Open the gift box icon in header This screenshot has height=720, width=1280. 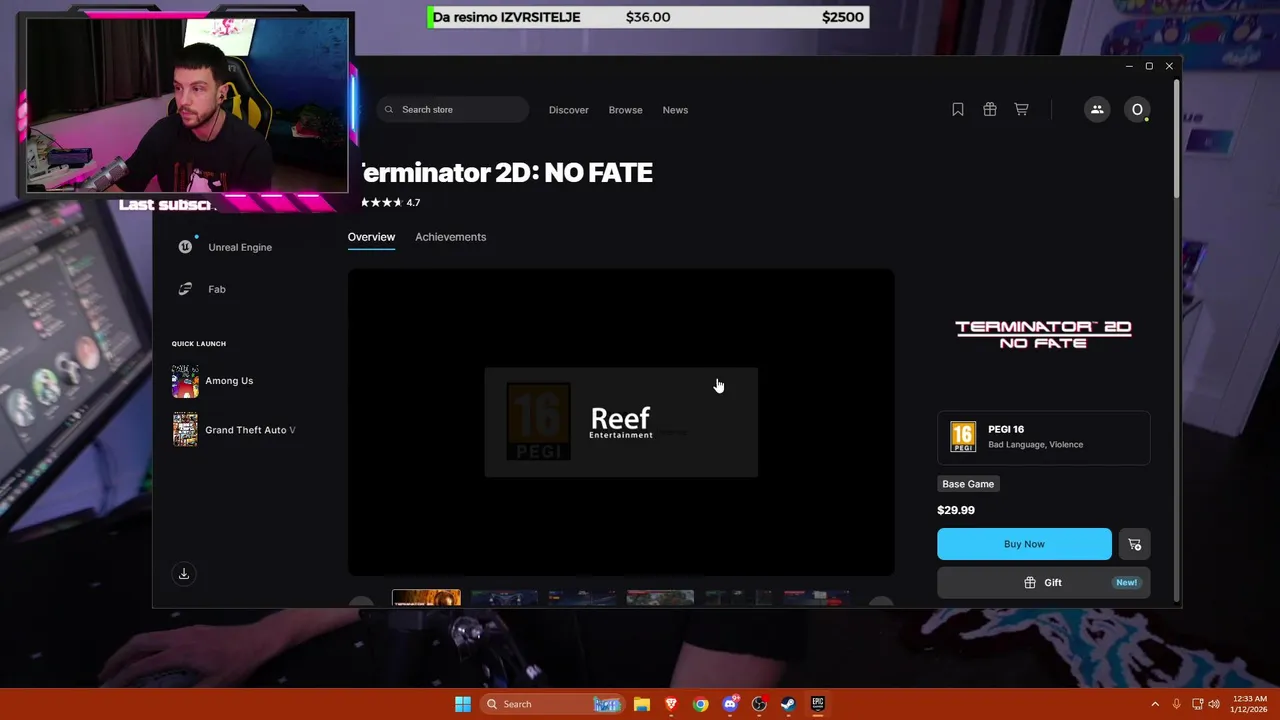click(x=990, y=110)
